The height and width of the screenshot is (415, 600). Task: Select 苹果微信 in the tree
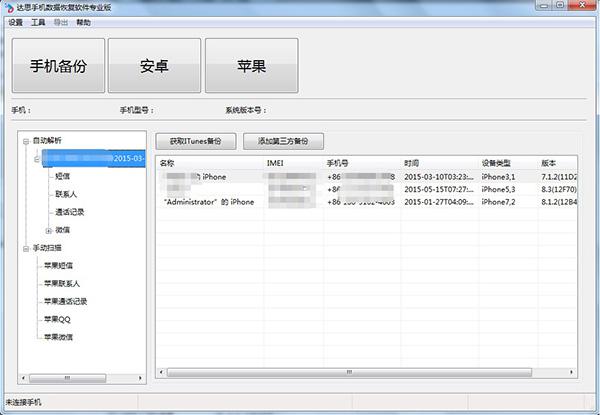coord(58,337)
